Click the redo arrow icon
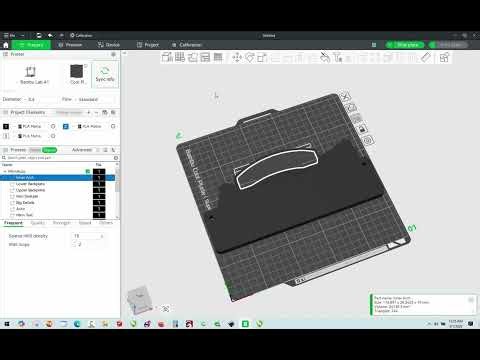480x360 pixels. click(x=61, y=35)
